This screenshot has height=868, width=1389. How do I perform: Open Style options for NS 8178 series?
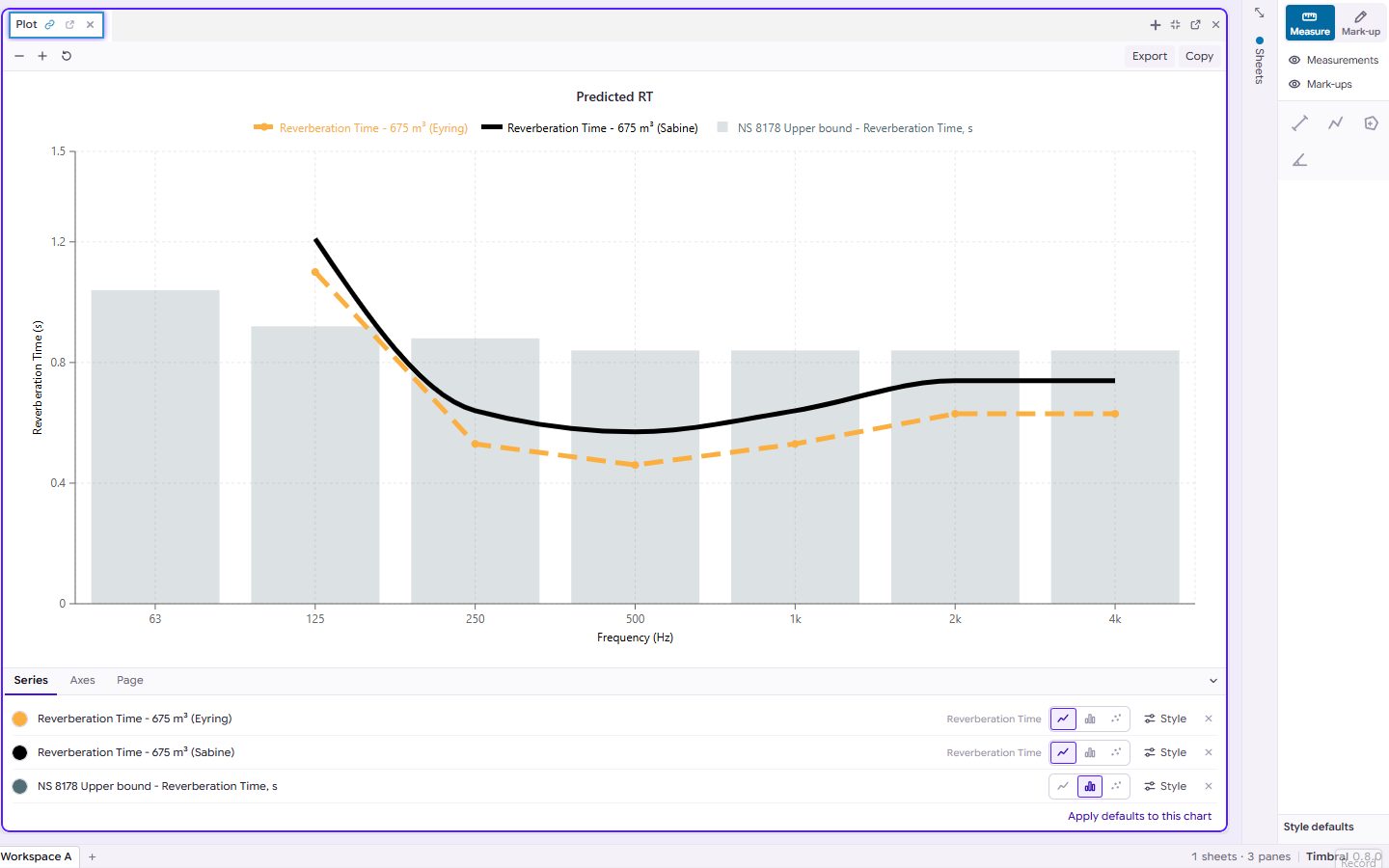1165,786
